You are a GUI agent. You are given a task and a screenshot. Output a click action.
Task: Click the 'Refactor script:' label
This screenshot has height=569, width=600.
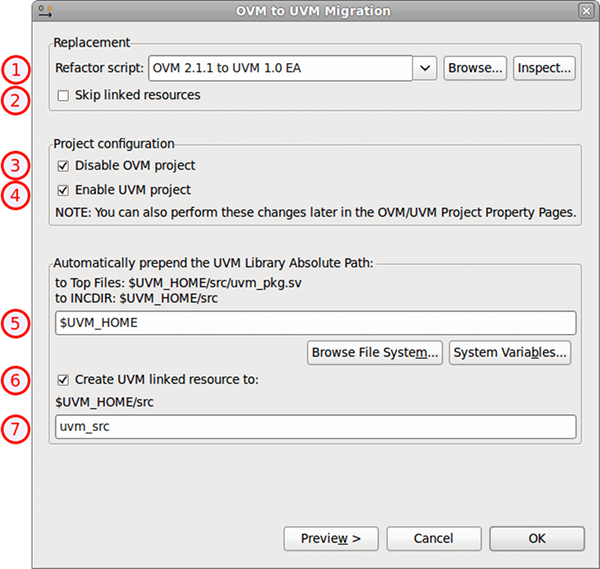click(x=99, y=68)
